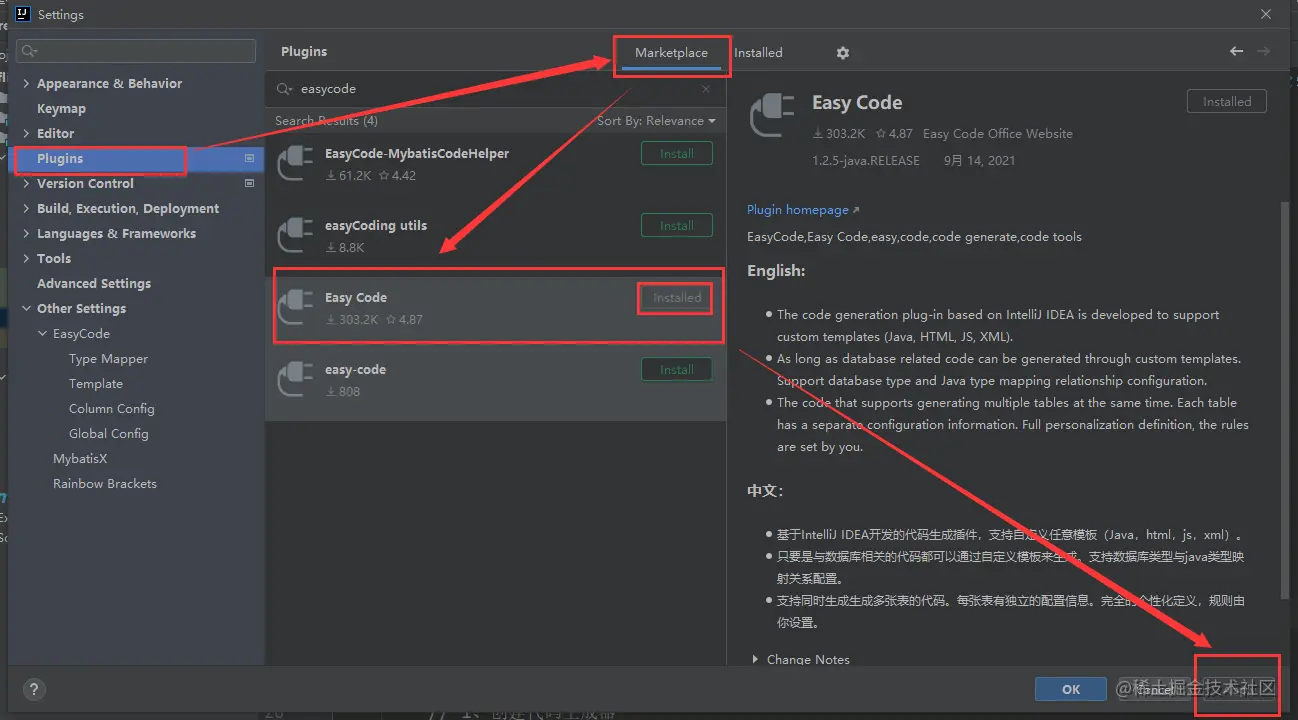Image resolution: width=1298 pixels, height=720 pixels.
Task: Select MybatisX settings entry
Action: coord(80,459)
